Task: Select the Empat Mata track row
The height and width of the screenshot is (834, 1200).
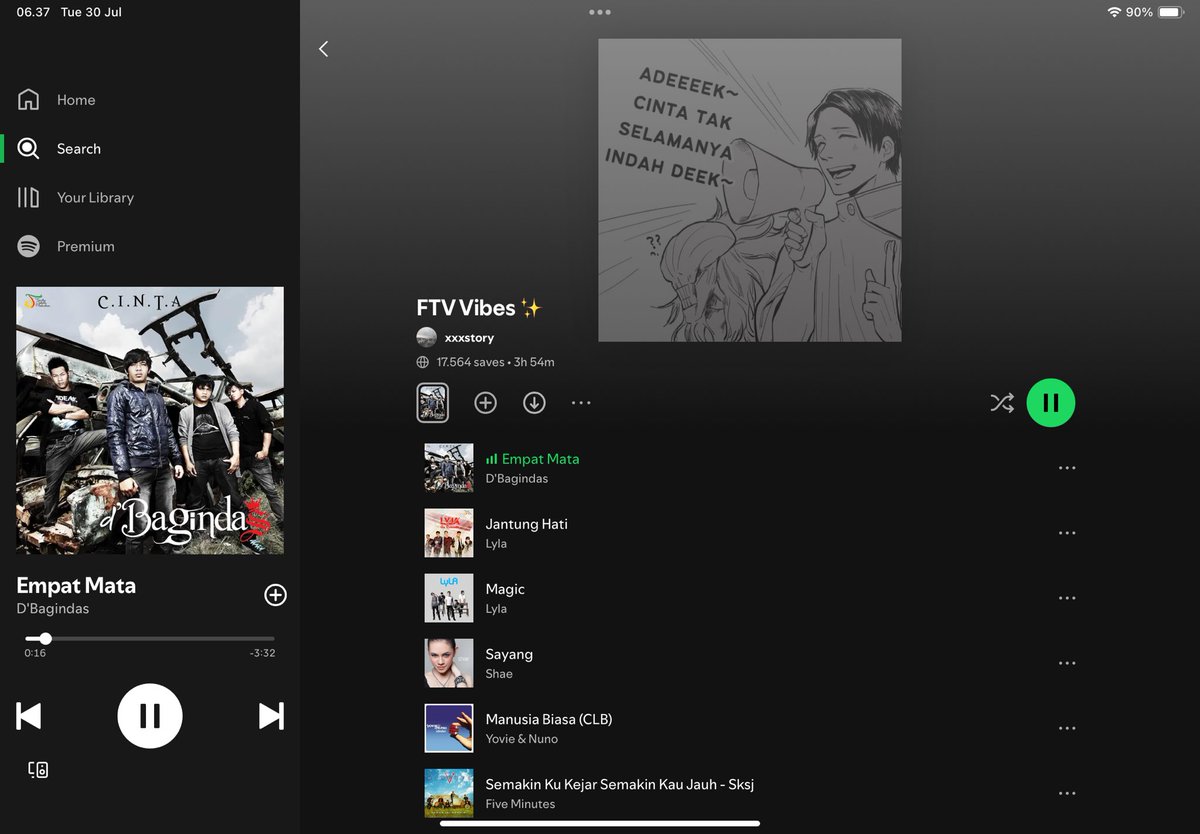Action: 750,468
